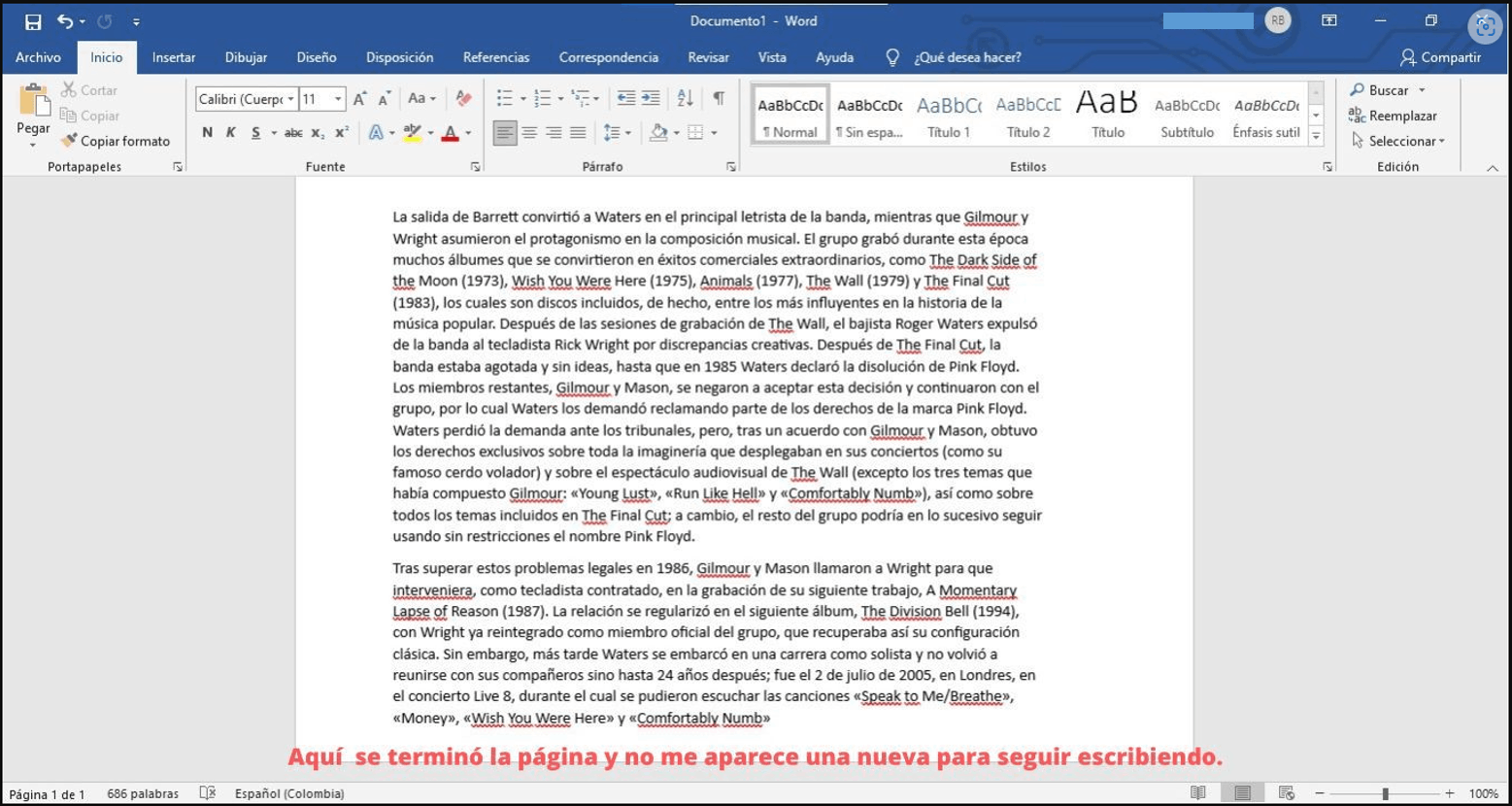Click the Save icon in title bar
The width and height of the screenshot is (1512, 806).
point(33,21)
